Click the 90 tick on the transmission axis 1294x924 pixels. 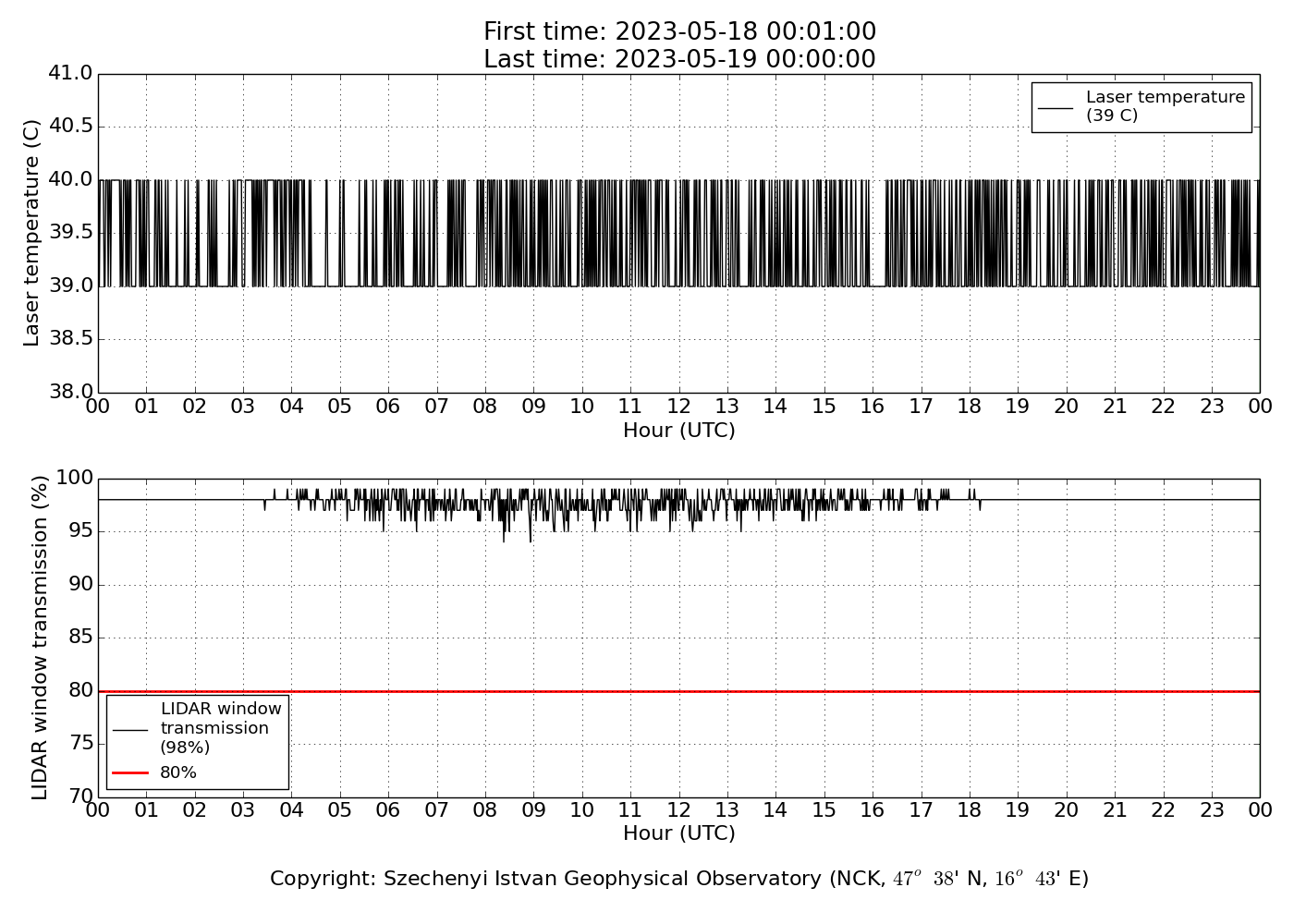[x=80, y=585]
